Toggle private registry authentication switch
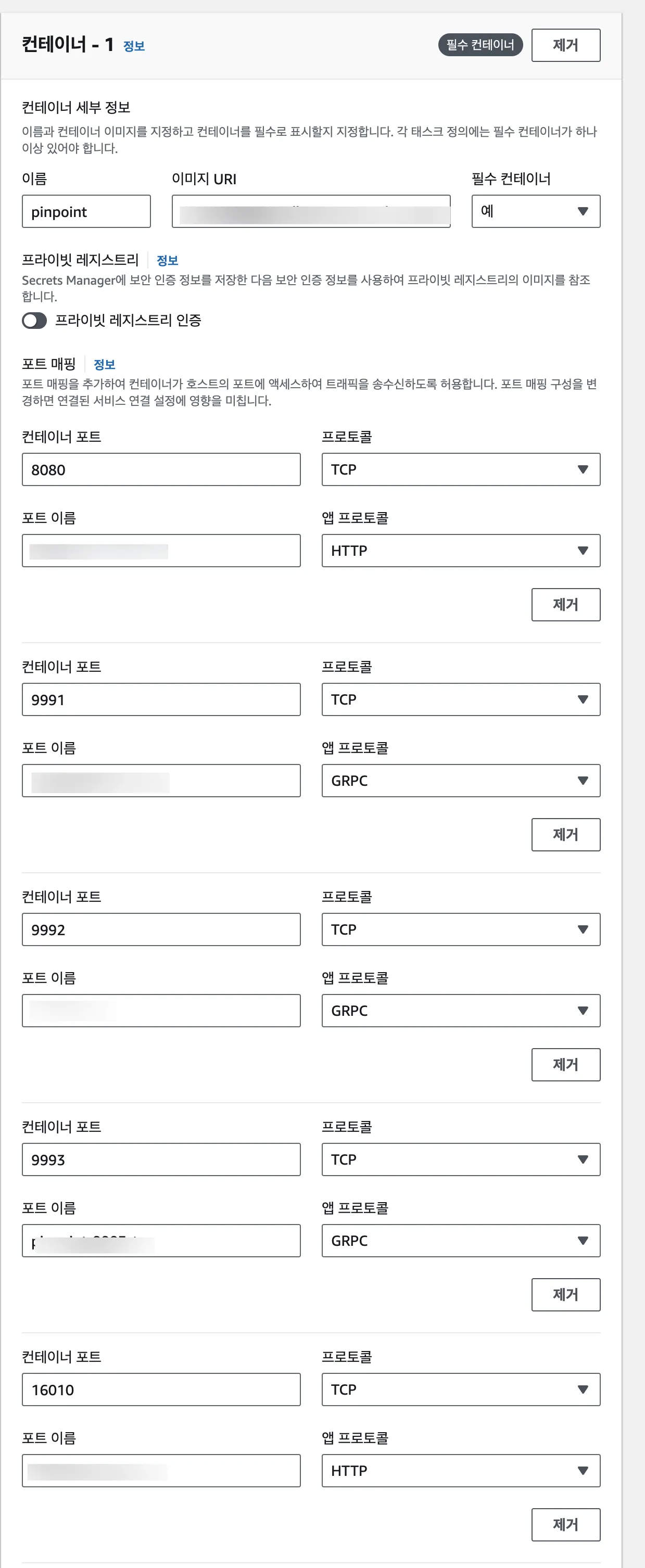 [x=34, y=321]
